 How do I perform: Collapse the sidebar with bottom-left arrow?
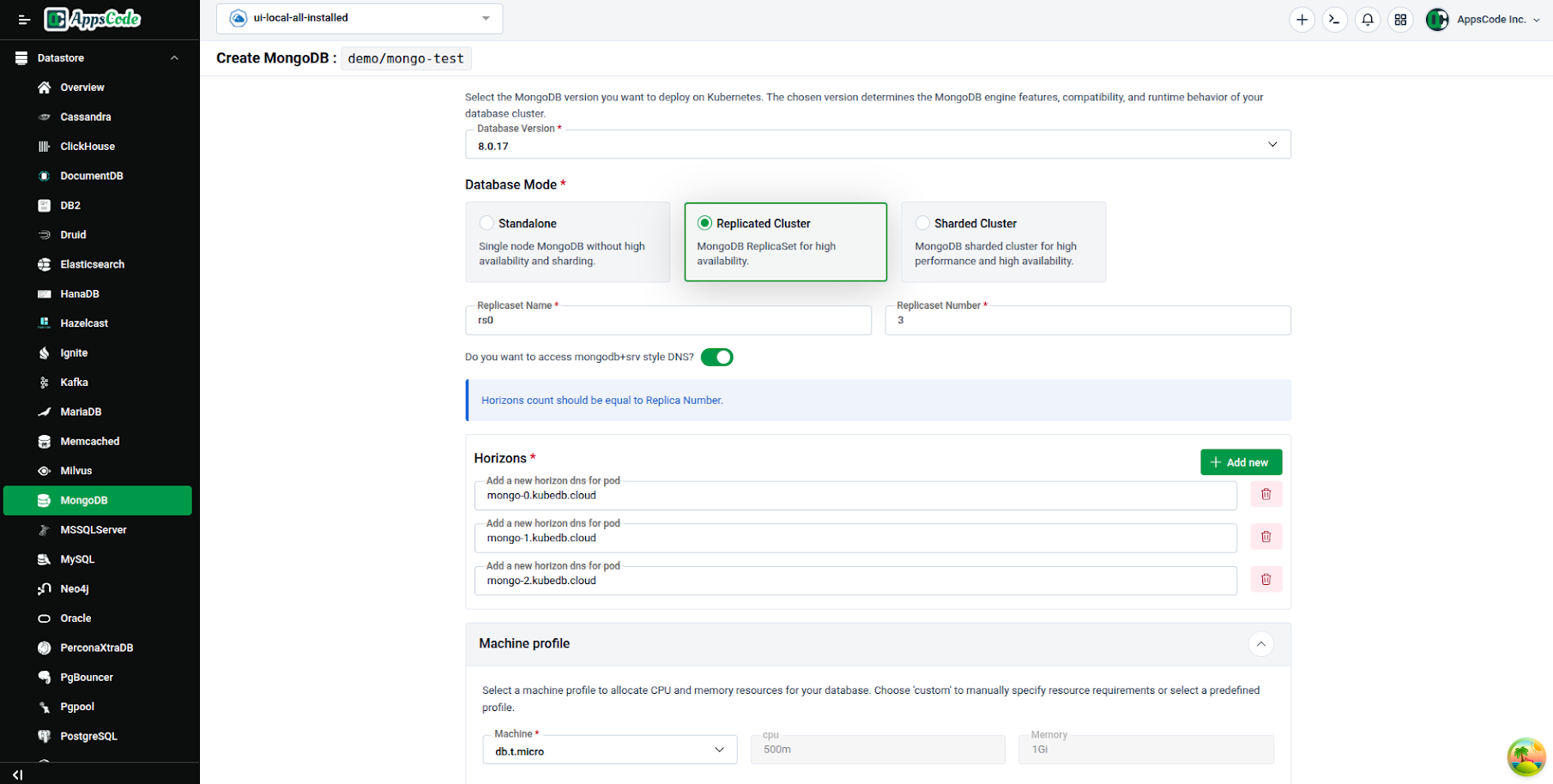click(x=17, y=775)
